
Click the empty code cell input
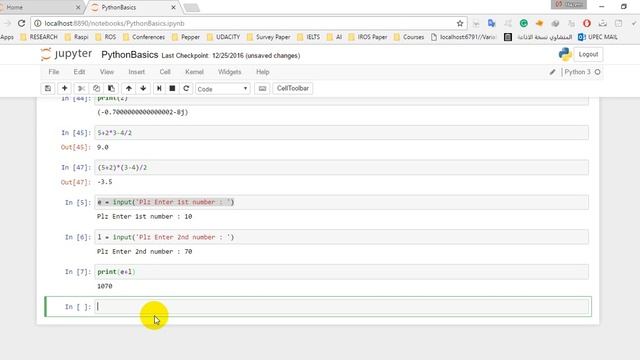[x=342, y=307]
